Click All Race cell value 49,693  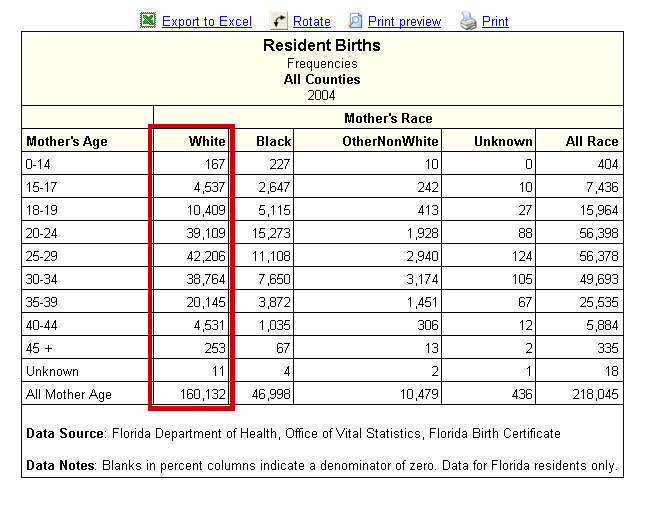pos(599,279)
